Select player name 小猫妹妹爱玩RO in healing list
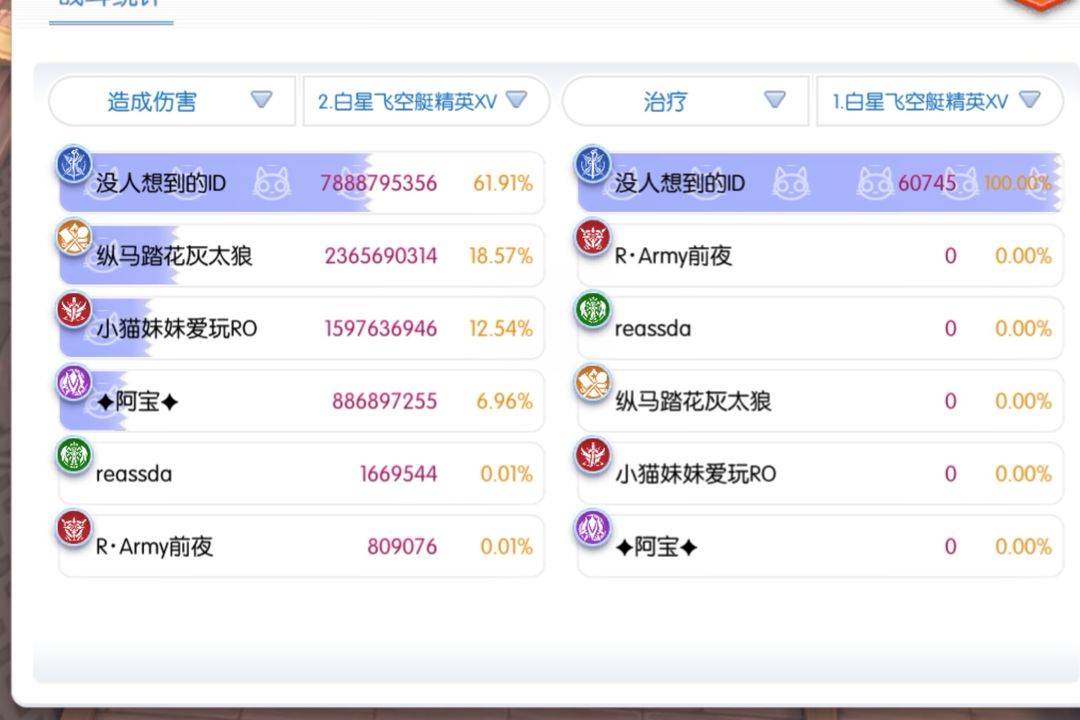The width and height of the screenshot is (1080, 720). click(x=695, y=474)
